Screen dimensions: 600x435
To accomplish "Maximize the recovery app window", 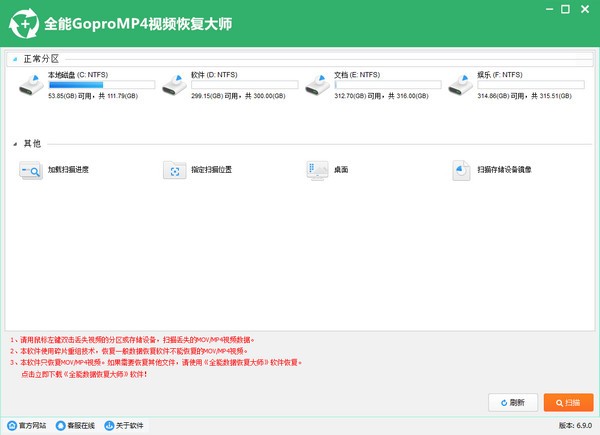I will point(565,9).
